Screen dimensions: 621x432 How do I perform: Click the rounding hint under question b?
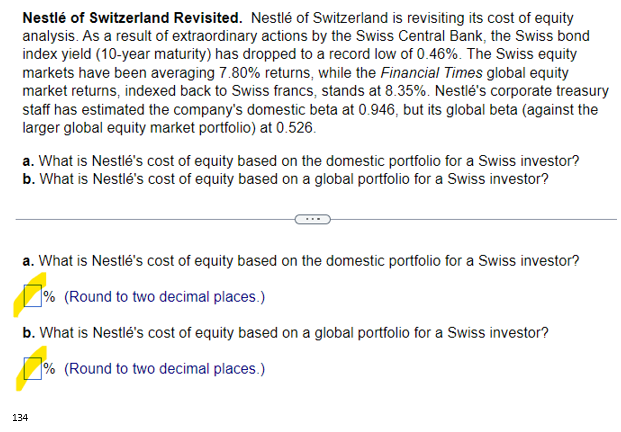pos(165,369)
